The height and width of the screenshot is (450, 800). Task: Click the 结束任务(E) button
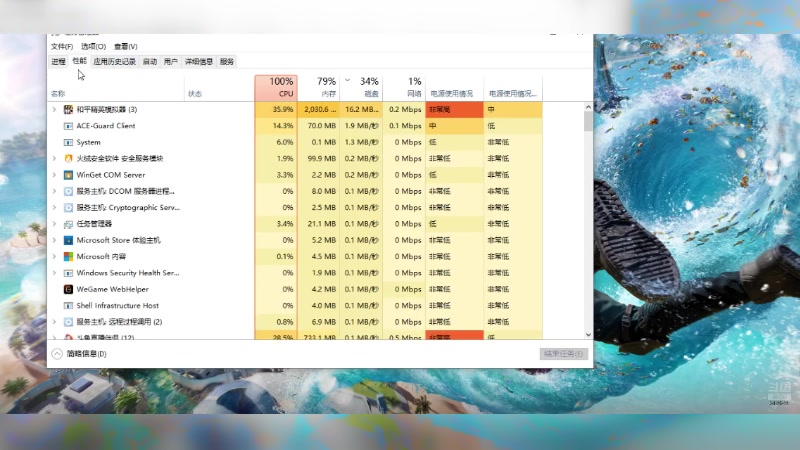point(564,354)
